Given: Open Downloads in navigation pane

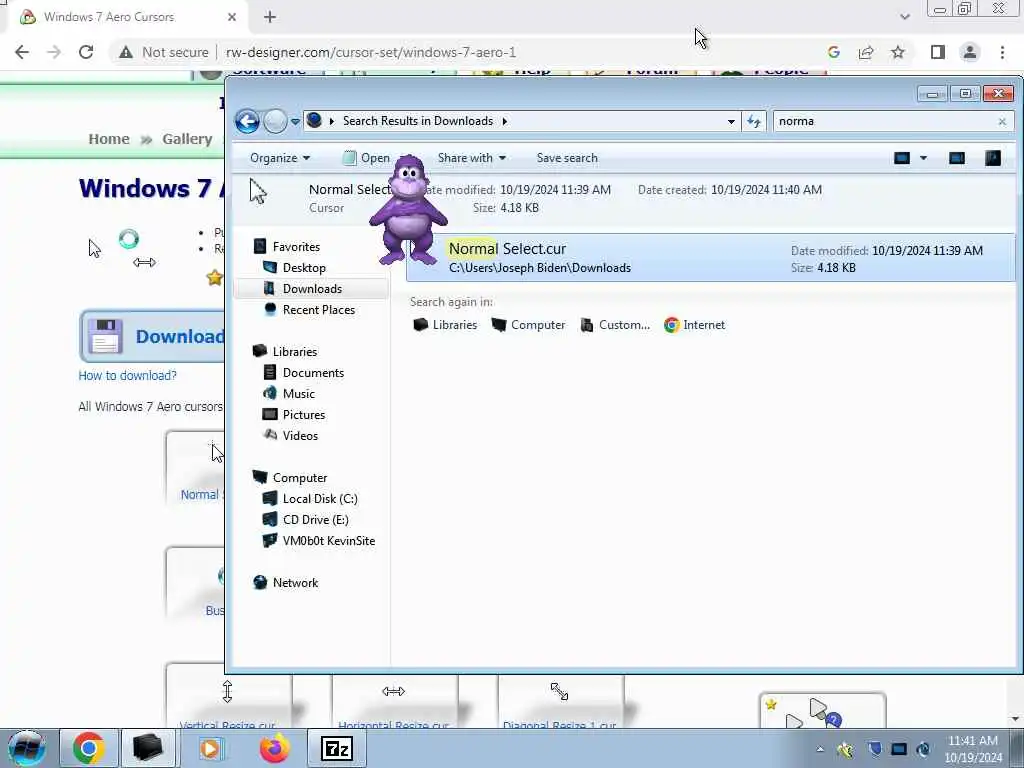Looking at the screenshot, I should (312, 289).
